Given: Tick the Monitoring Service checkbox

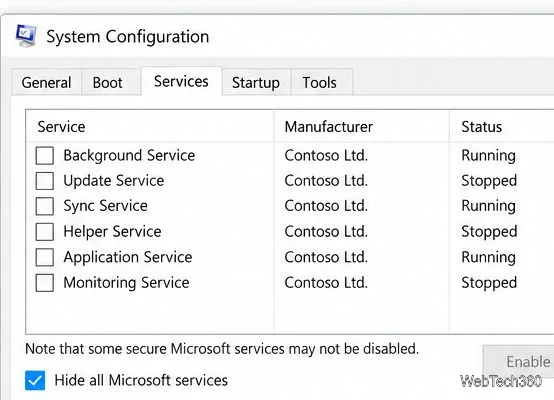Looking at the screenshot, I should [45, 283].
